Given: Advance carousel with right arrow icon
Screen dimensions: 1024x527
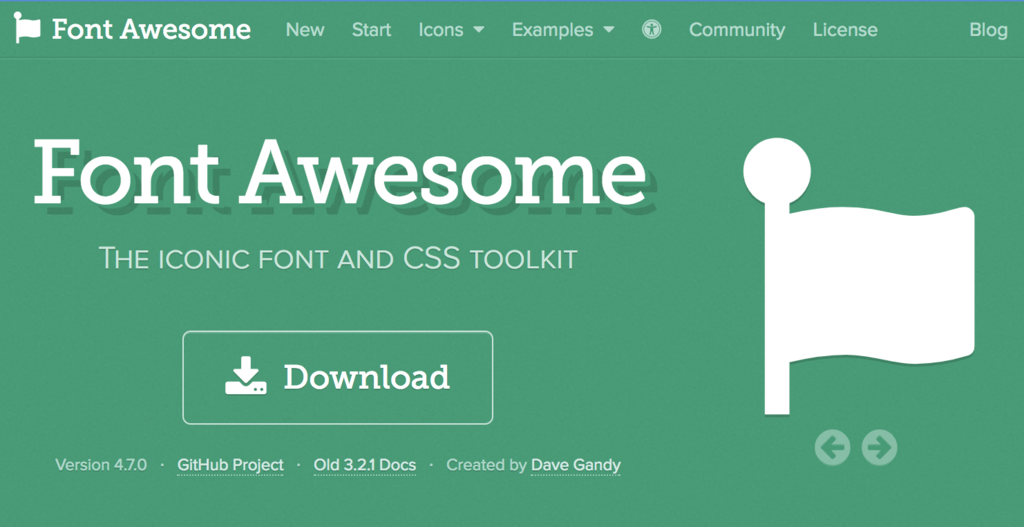Looking at the screenshot, I should coord(879,447).
